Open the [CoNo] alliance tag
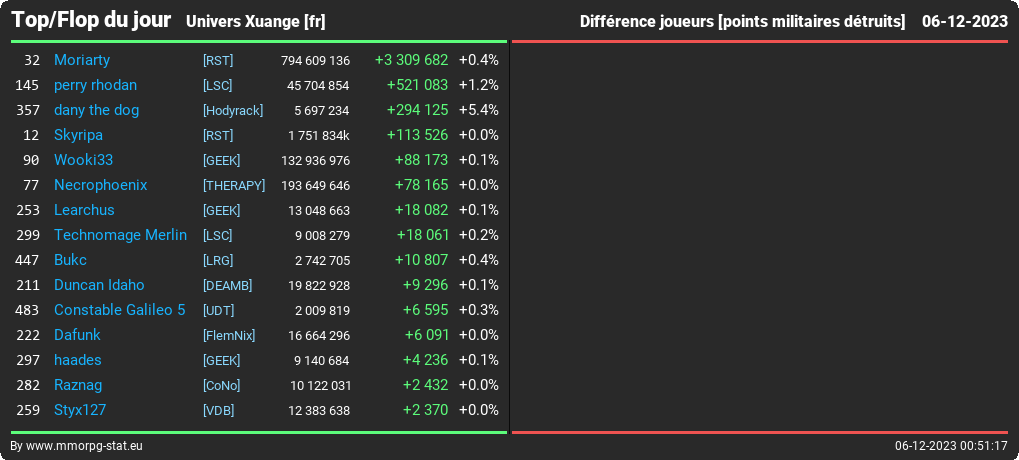Screen dimensions: 1019x460 coord(222,386)
